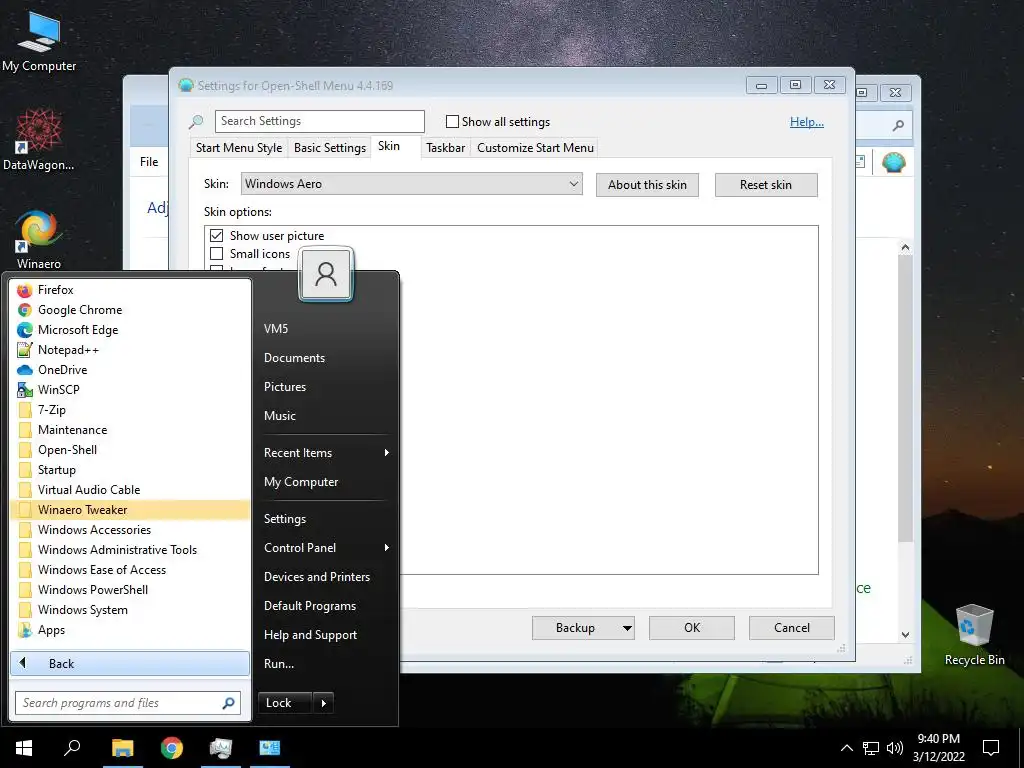This screenshot has height=768, width=1024.
Task: Launch WinSCP from programs list
Action: click(131, 390)
